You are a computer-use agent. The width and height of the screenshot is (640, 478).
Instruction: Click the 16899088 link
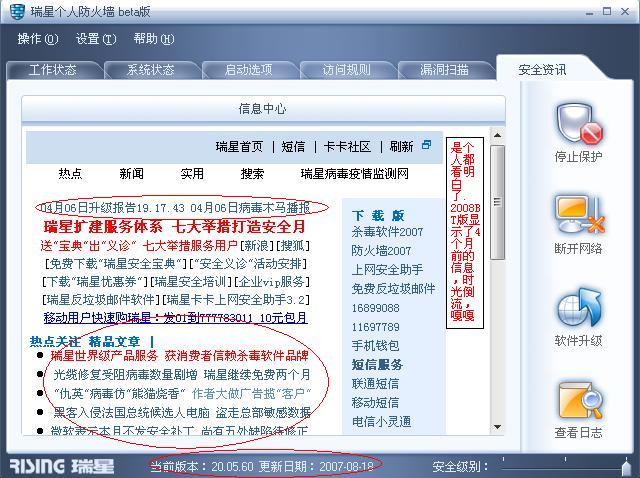tap(376, 308)
